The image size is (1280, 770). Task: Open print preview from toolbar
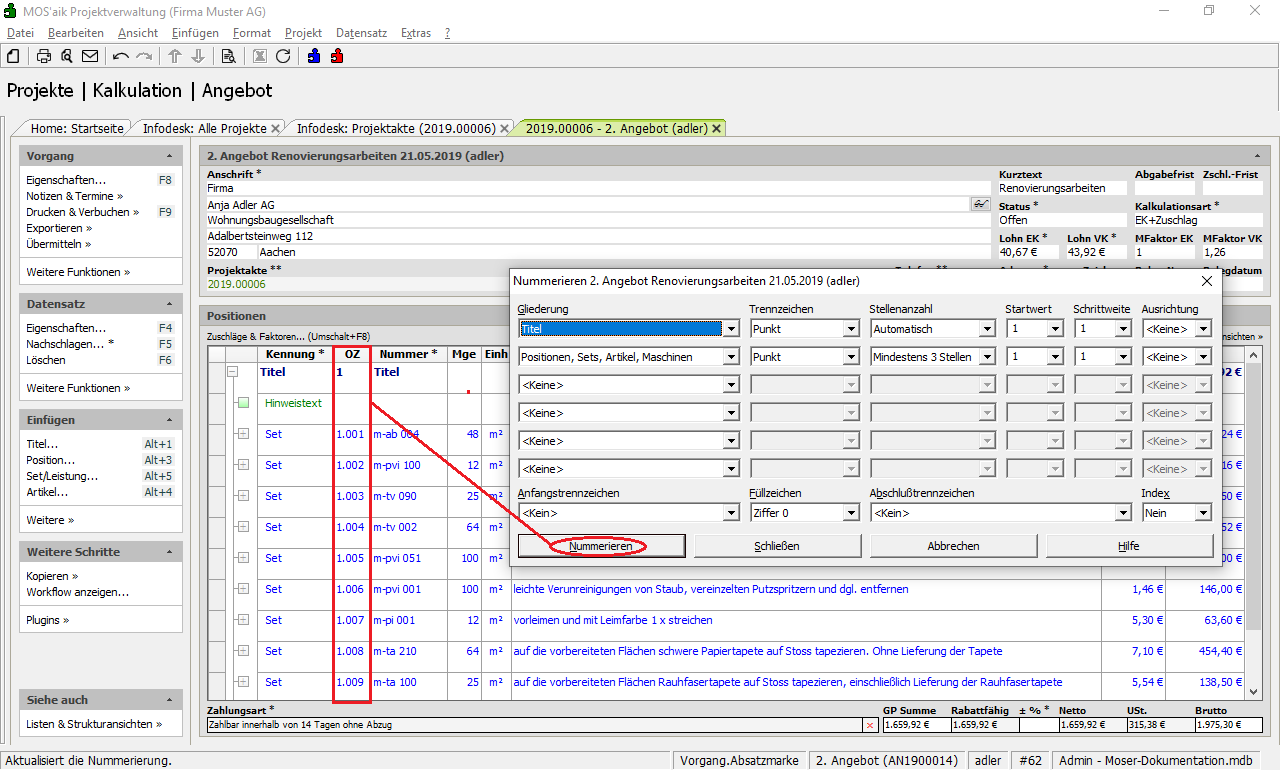pyautogui.click(x=67, y=56)
